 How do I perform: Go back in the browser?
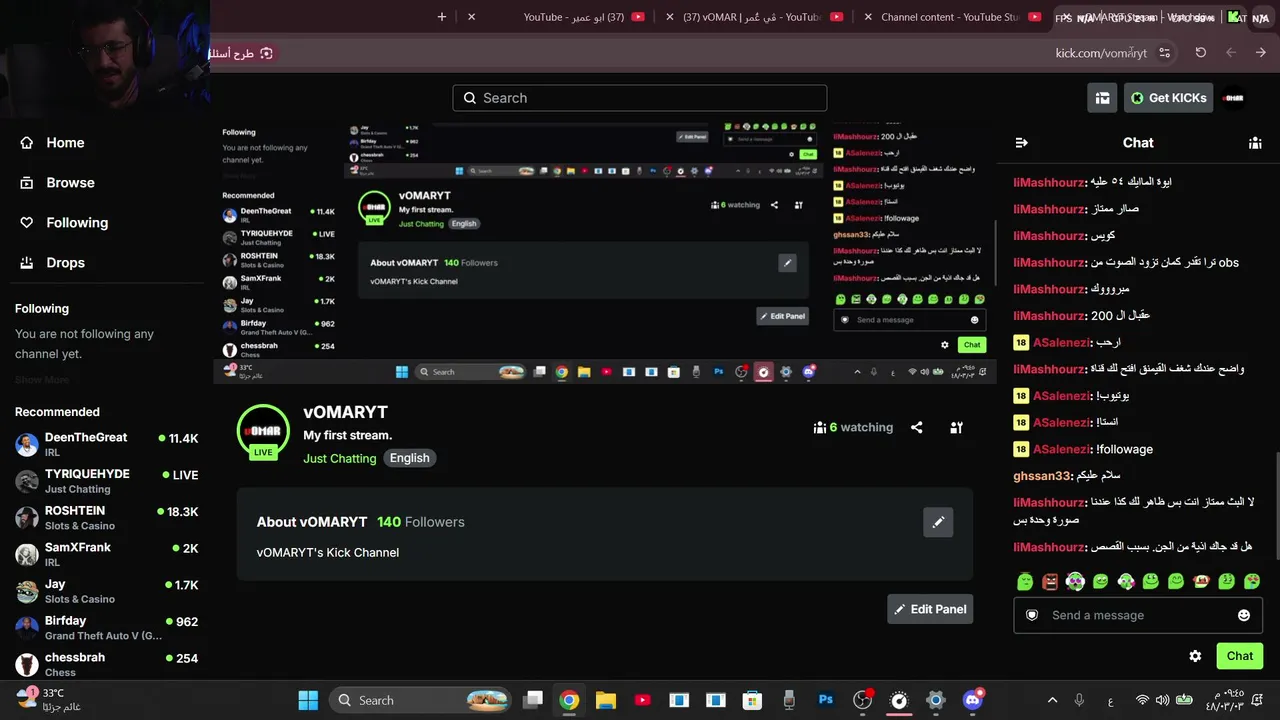coord(1261,53)
